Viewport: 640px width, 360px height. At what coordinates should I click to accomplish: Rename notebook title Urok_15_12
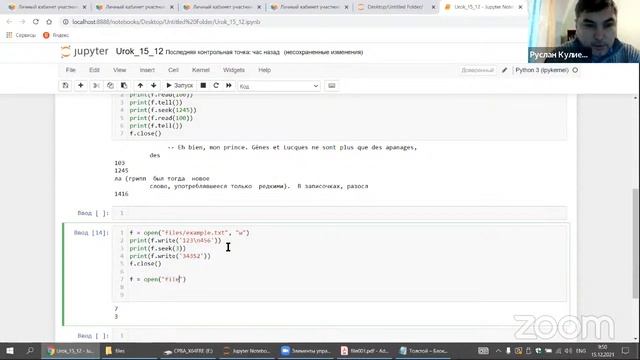click(x=139, y=52)
